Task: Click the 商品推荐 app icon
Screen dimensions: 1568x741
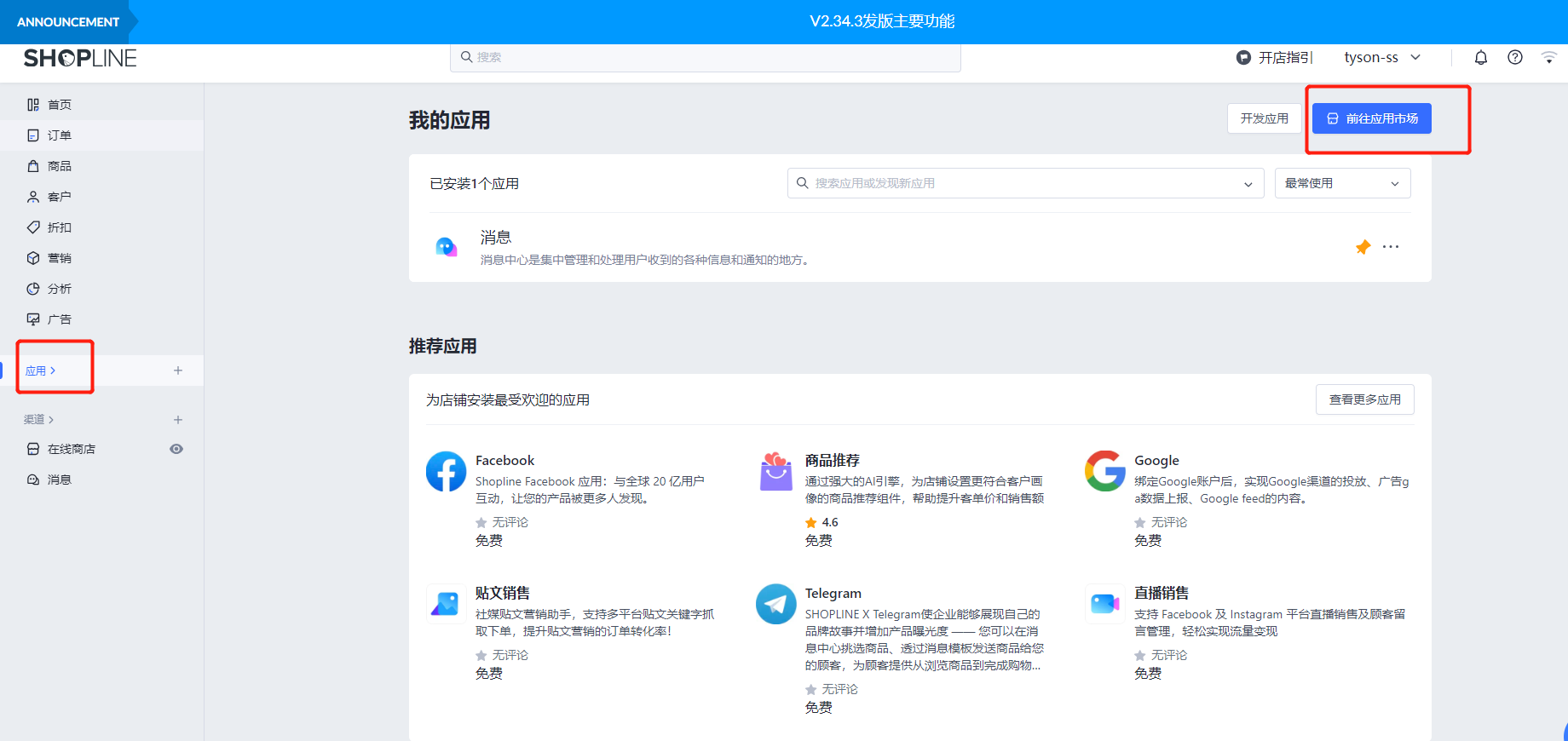Action: 775,471
